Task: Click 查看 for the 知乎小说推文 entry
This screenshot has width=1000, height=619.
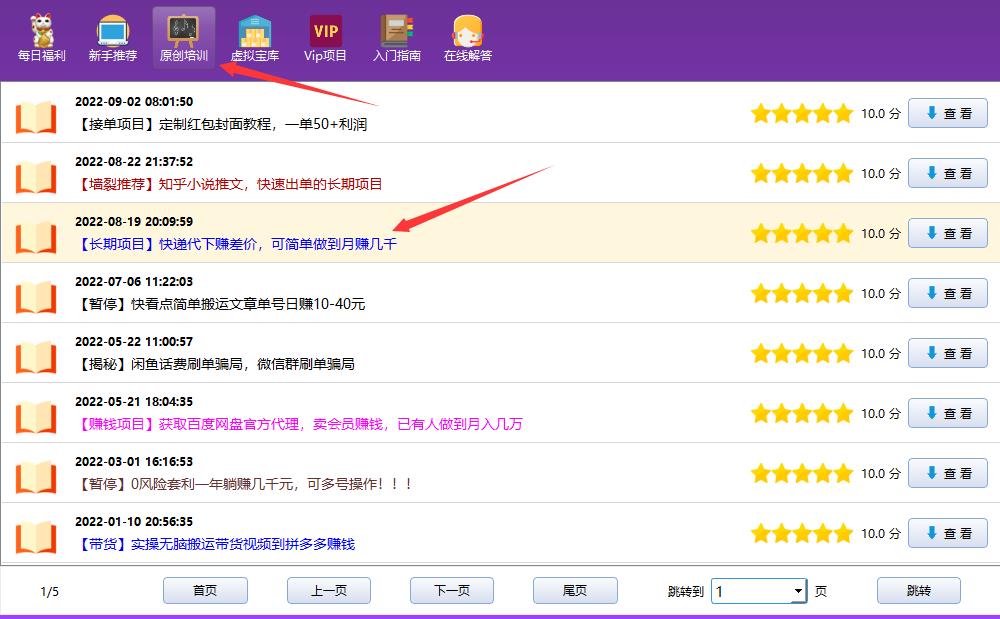Action: click(947, 173)
